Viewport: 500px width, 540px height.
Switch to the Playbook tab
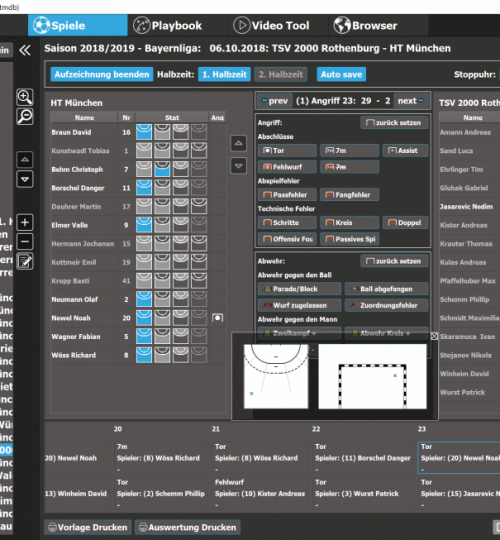point(168,25)
